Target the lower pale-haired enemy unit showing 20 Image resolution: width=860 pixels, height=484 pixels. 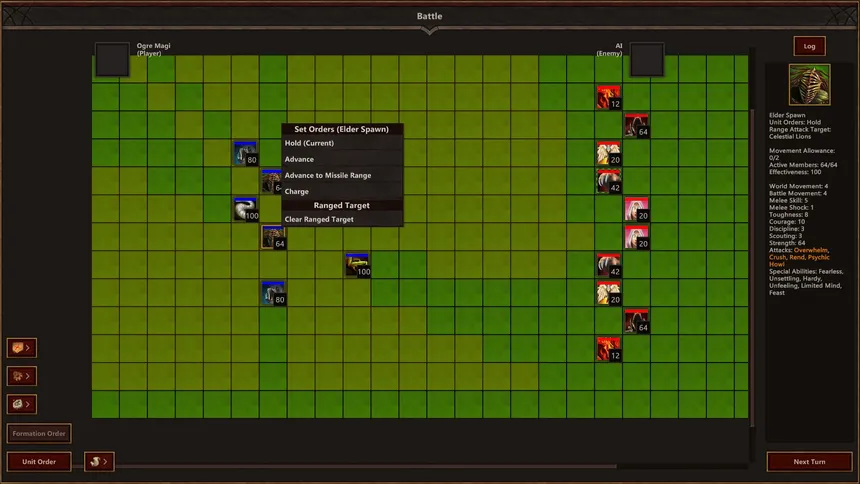coord(637,237)
